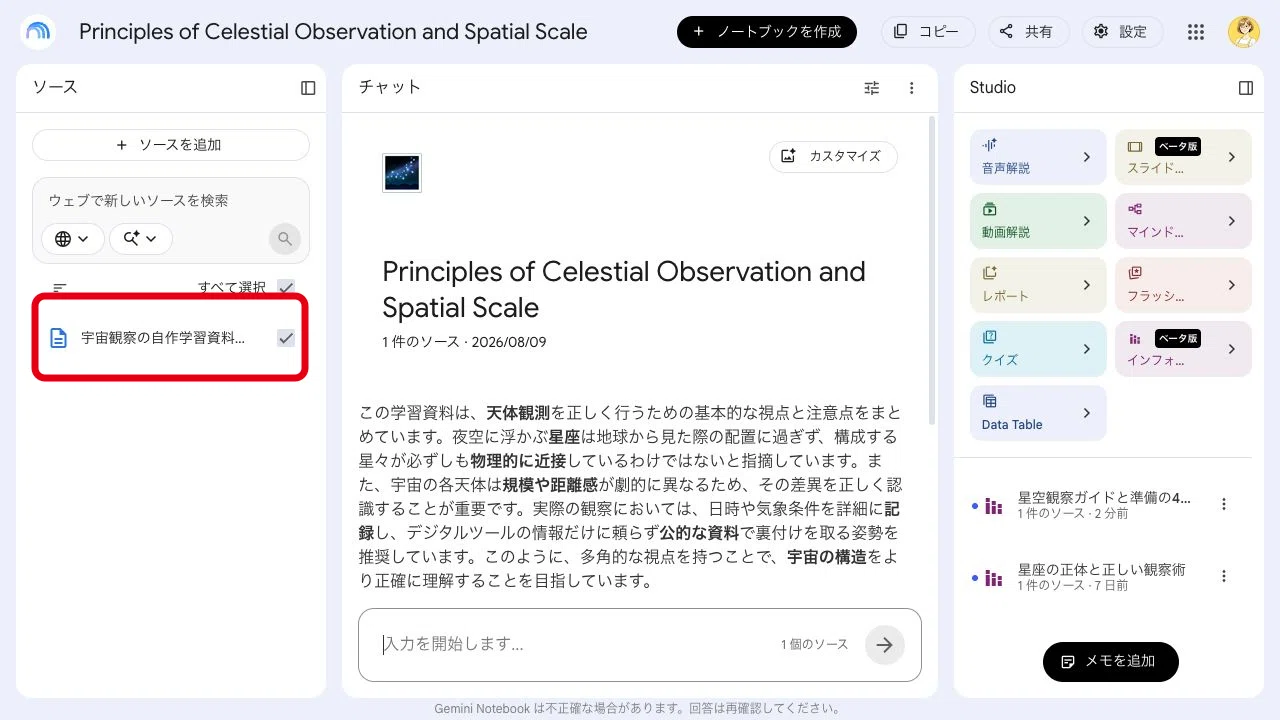Uncheck the 宇宙観察の自作学習資料 source checkbox
1280x720 pixels.
(286, 338)
